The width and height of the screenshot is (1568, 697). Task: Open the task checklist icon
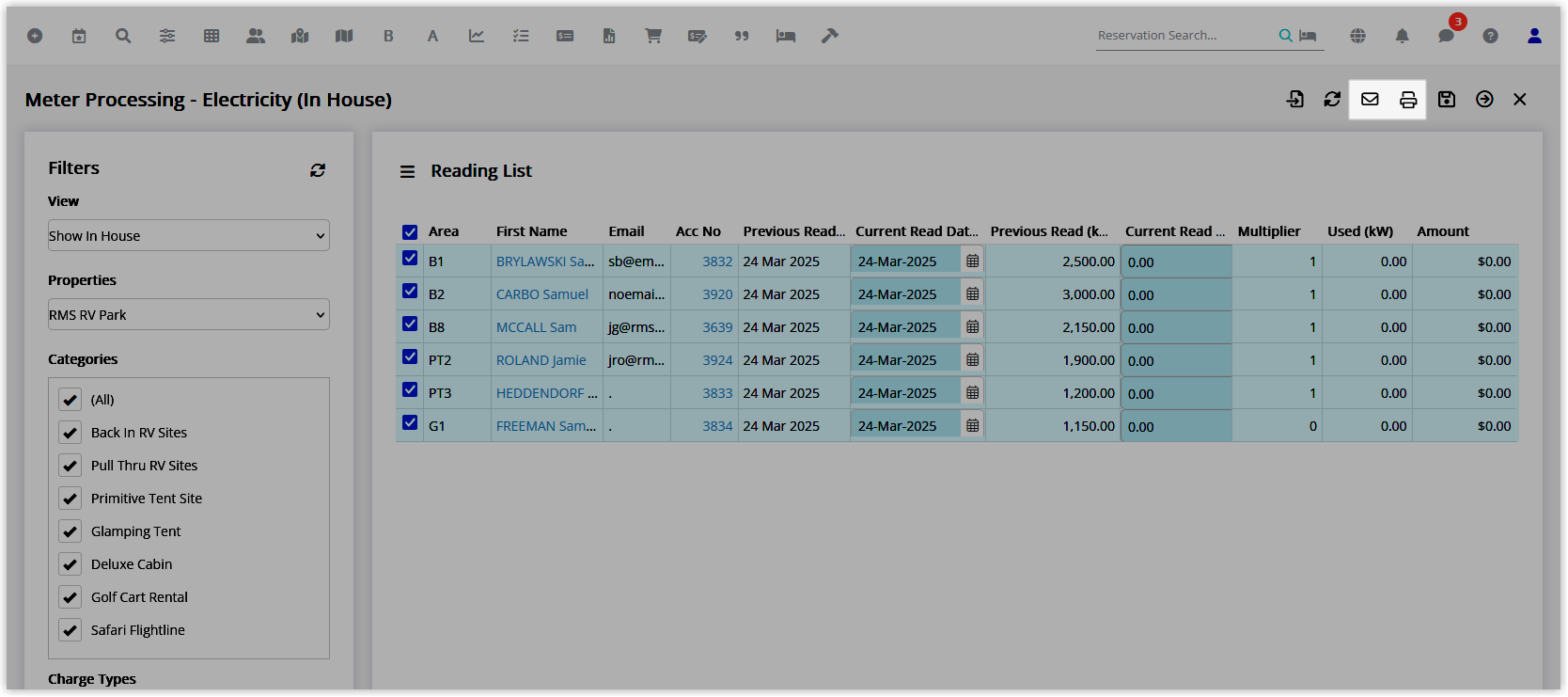point(521,36)
